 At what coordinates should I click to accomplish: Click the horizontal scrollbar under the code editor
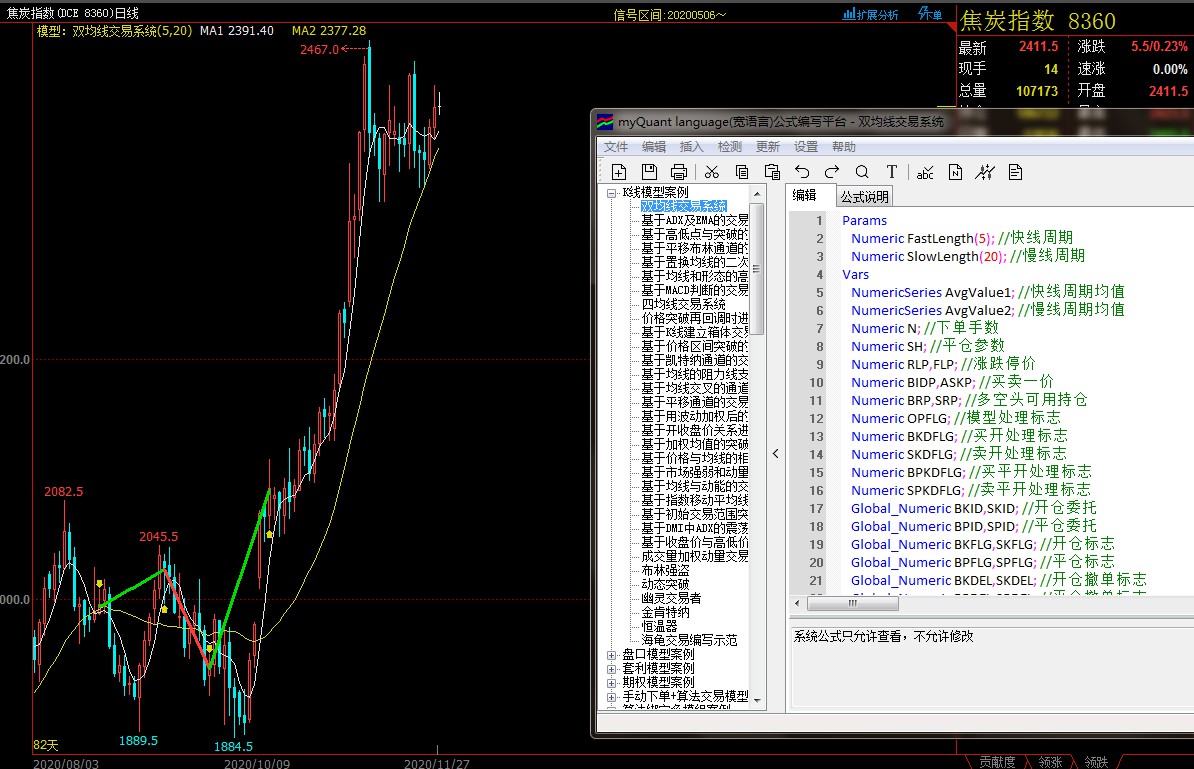point(990,604)
